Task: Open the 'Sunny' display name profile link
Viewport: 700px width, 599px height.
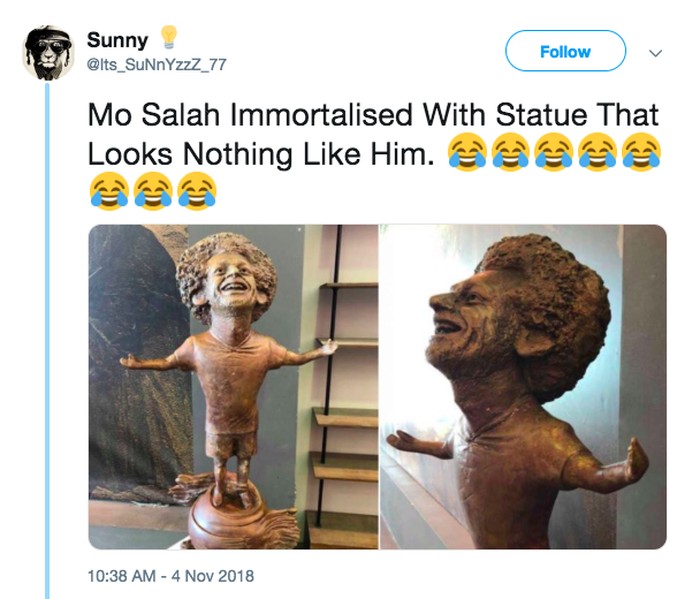Action: pos(117,40)
